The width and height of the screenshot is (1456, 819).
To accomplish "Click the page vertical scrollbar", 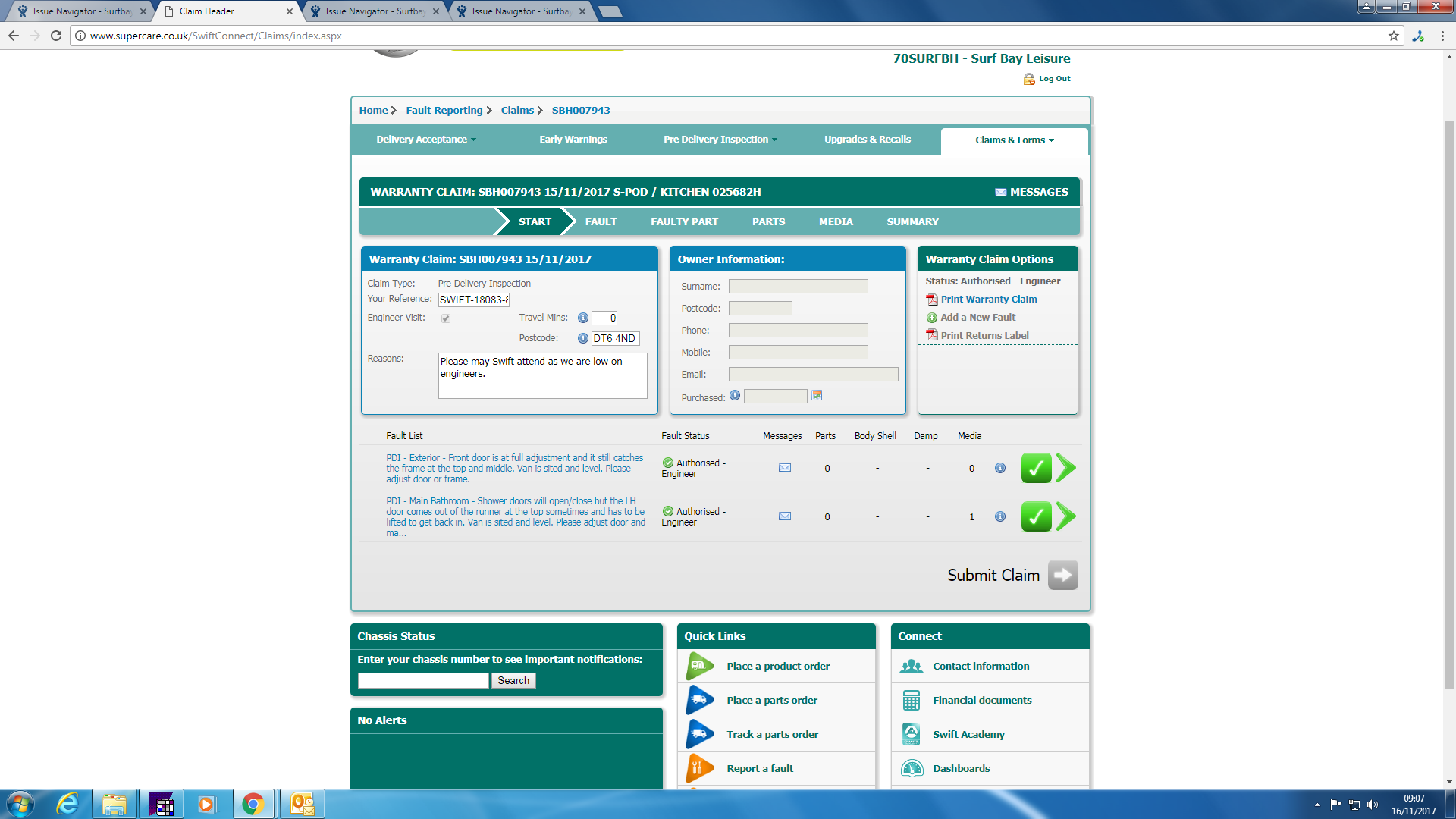I will (1449, 405).
